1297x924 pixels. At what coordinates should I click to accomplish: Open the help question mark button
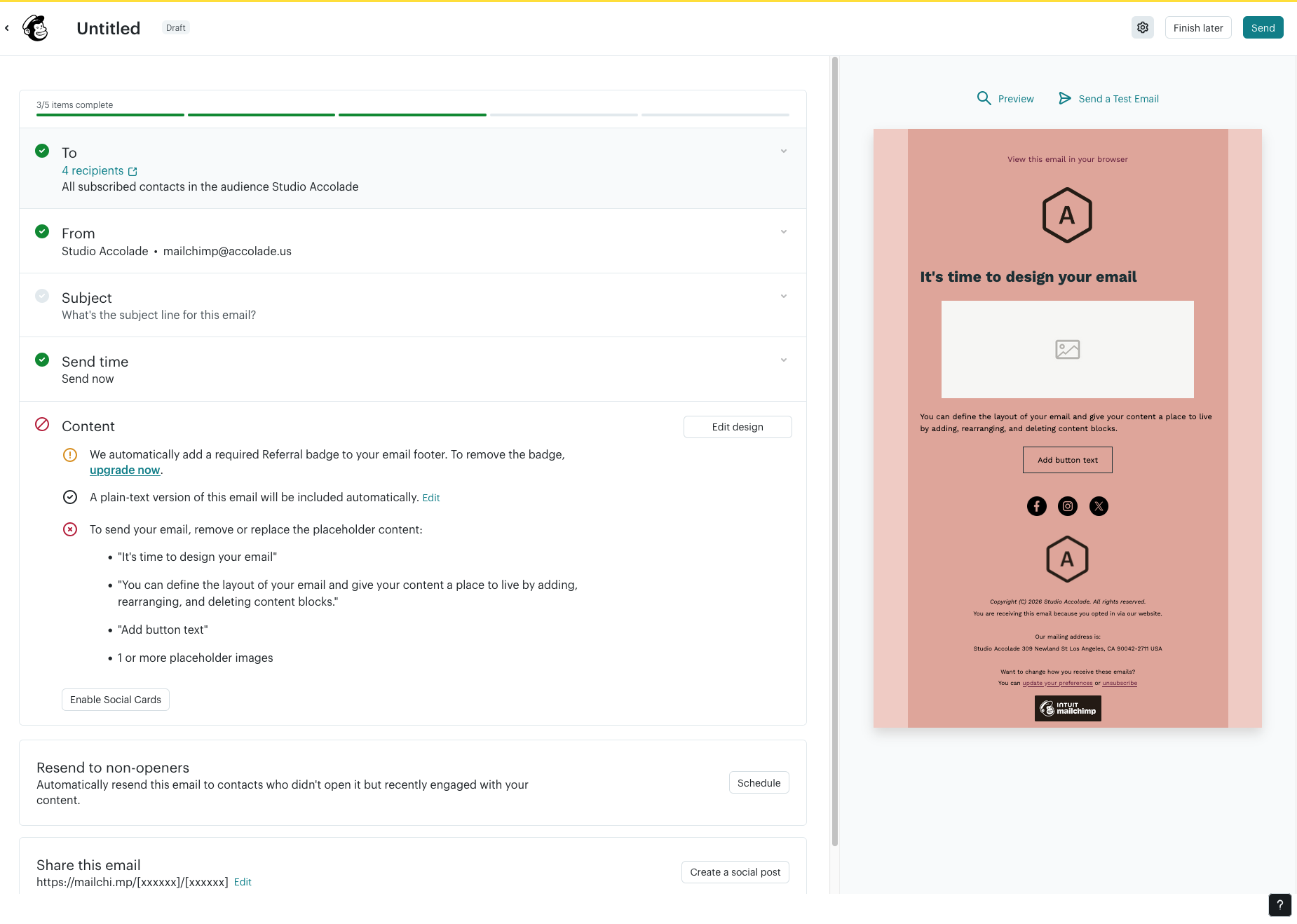pos(1279,904)
